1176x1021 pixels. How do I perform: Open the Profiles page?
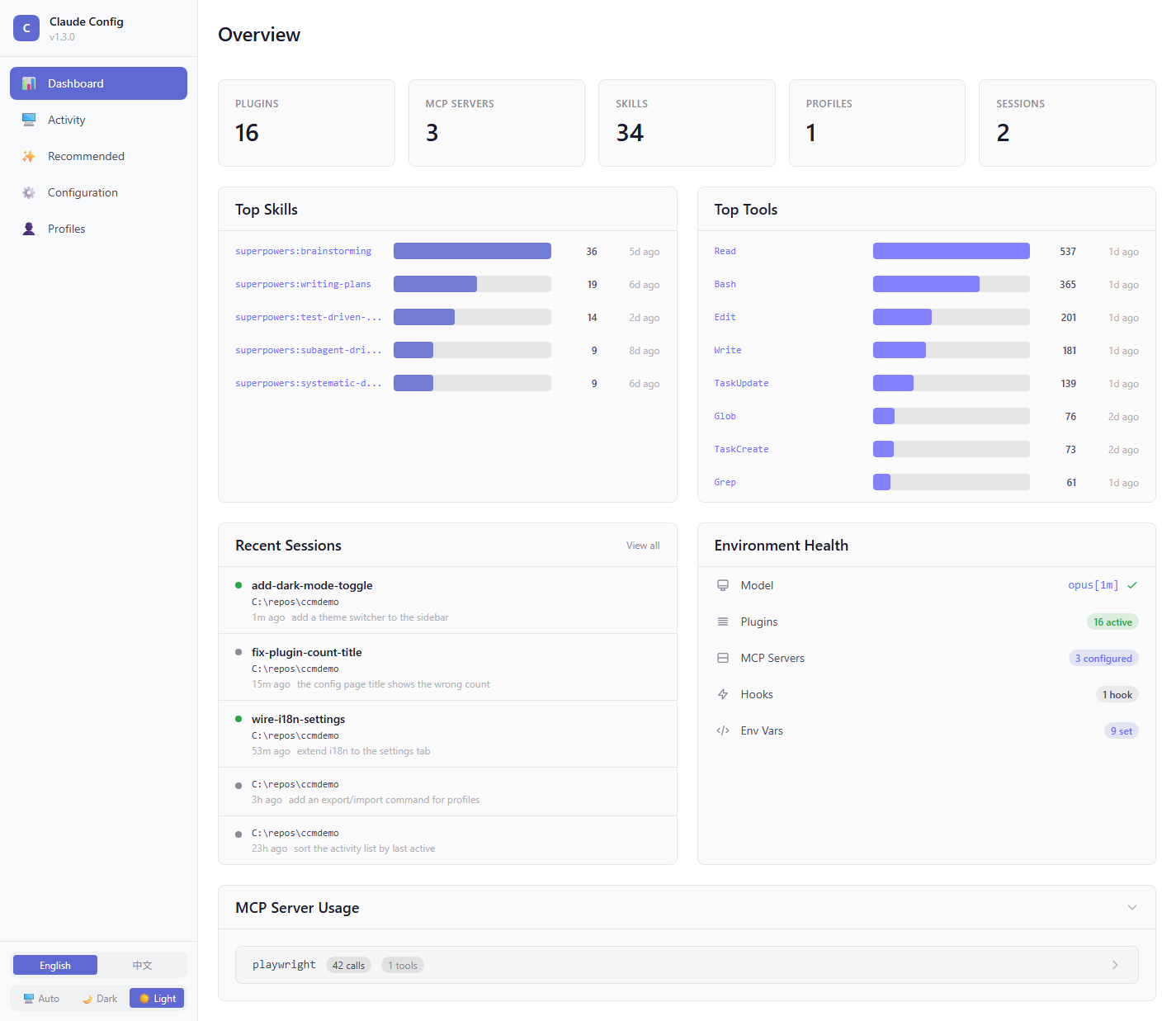98,229
